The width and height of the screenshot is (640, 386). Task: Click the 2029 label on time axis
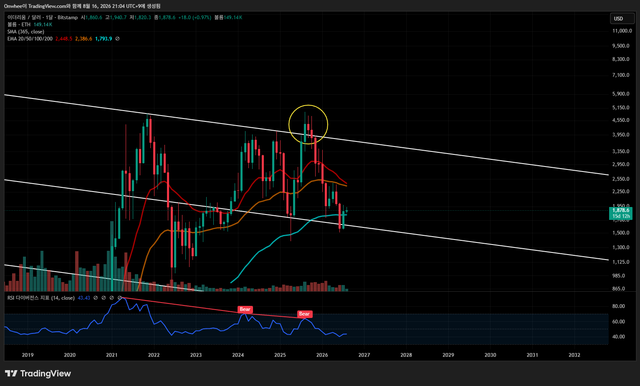[x=448, y=355]
